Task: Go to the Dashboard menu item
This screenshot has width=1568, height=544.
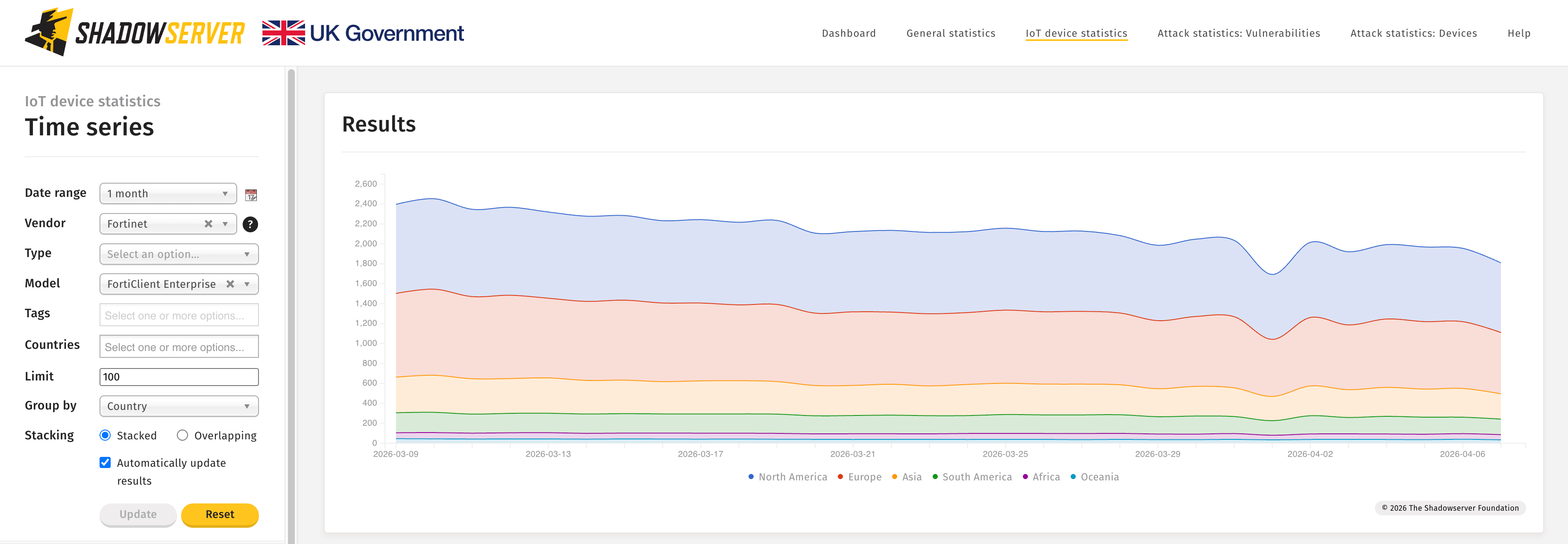Action: [849, 33]
